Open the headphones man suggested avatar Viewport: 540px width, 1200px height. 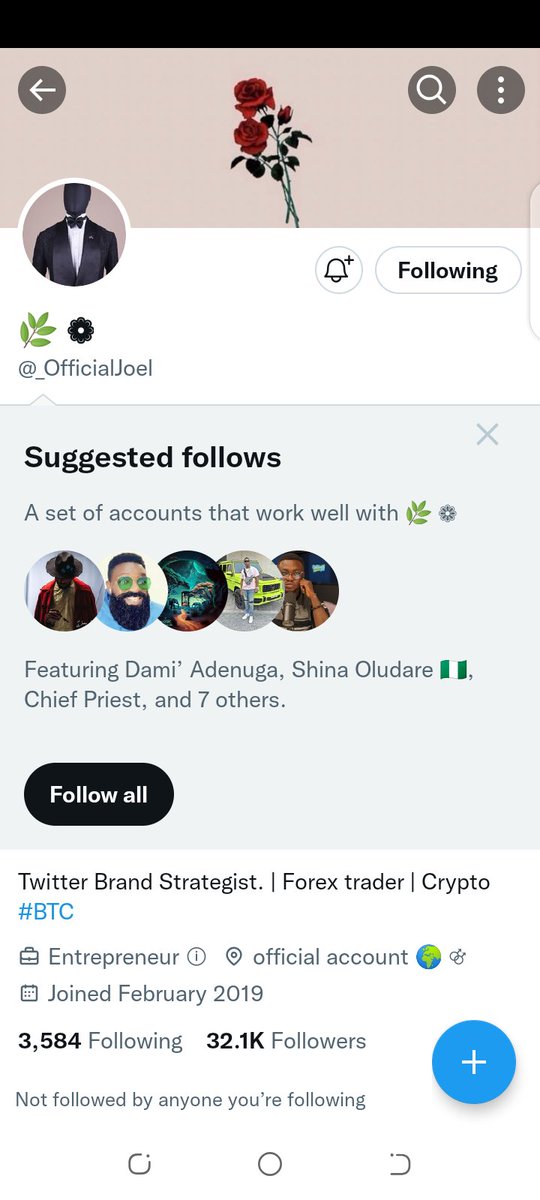(302, 590)
